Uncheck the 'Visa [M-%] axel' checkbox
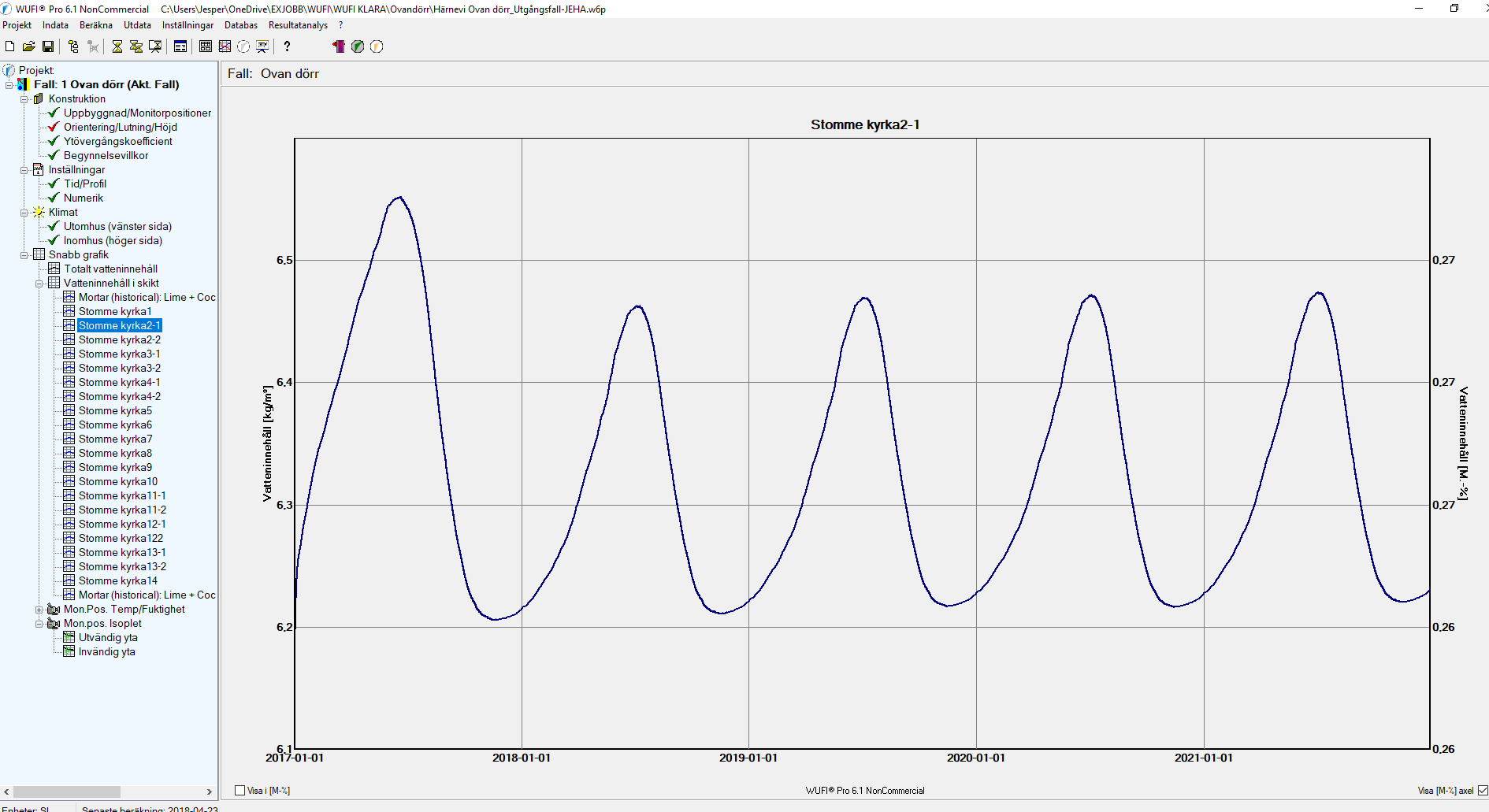 [1483, 790]
